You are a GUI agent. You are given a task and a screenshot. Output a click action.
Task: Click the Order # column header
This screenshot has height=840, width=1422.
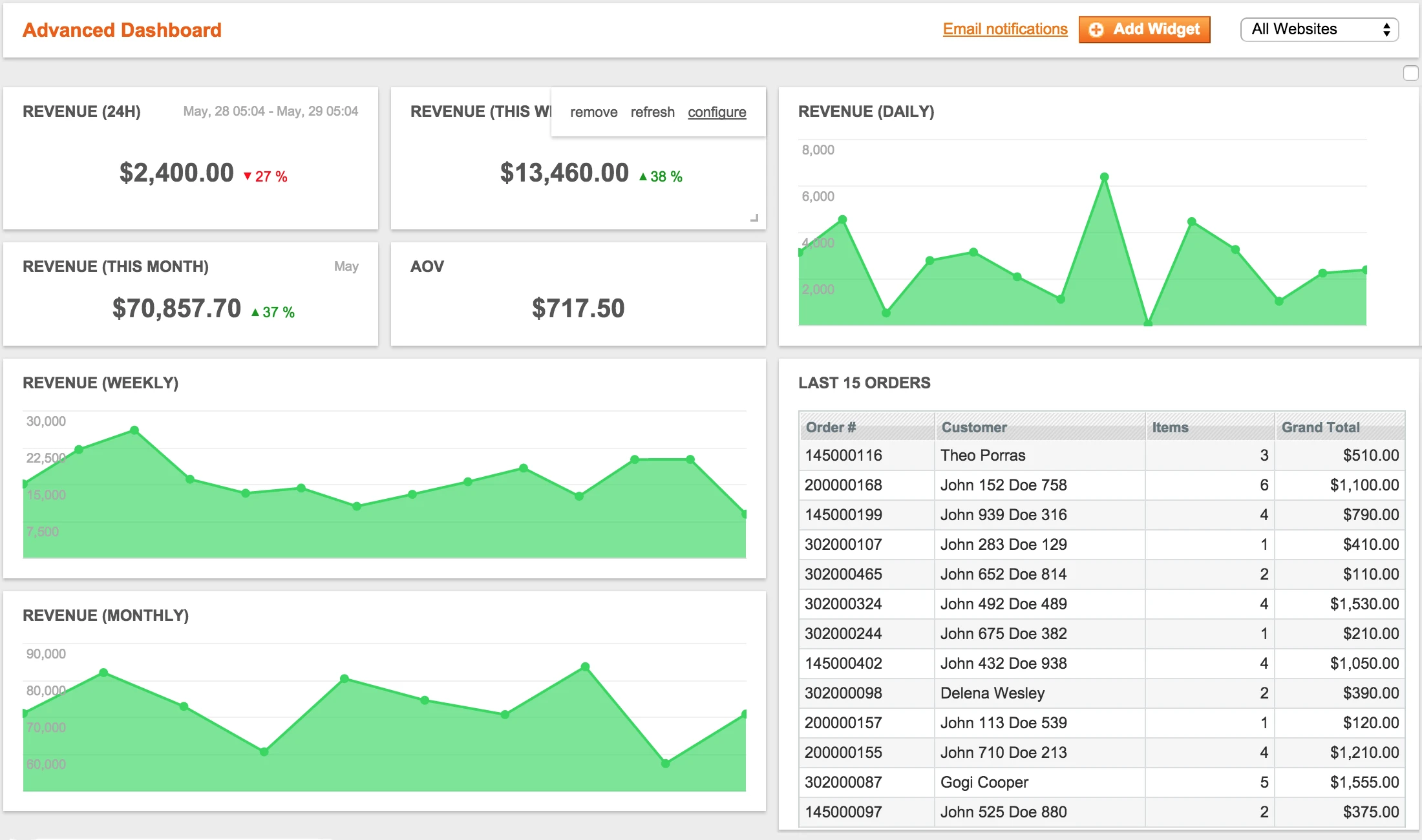click(831, 427)
